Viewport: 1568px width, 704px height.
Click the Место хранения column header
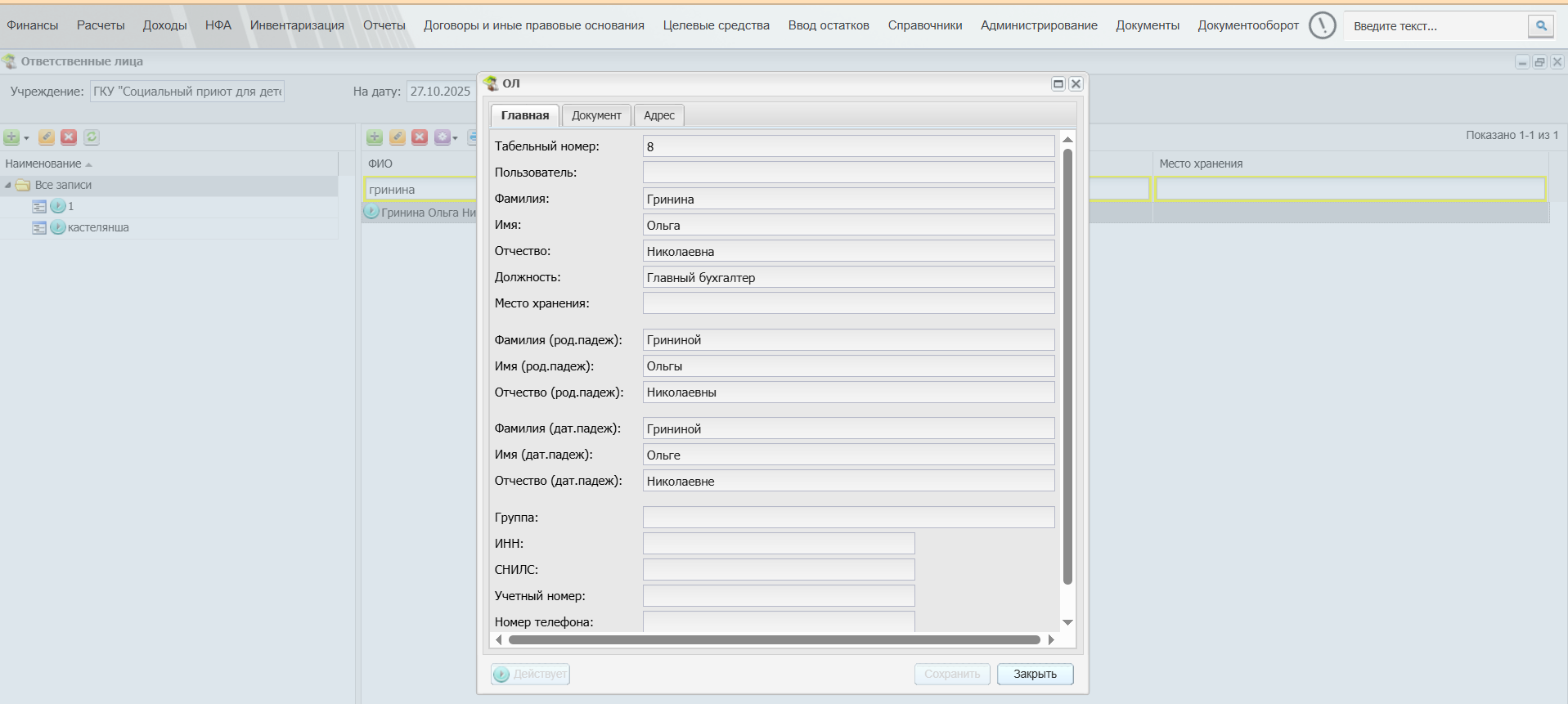point(1350,164)
